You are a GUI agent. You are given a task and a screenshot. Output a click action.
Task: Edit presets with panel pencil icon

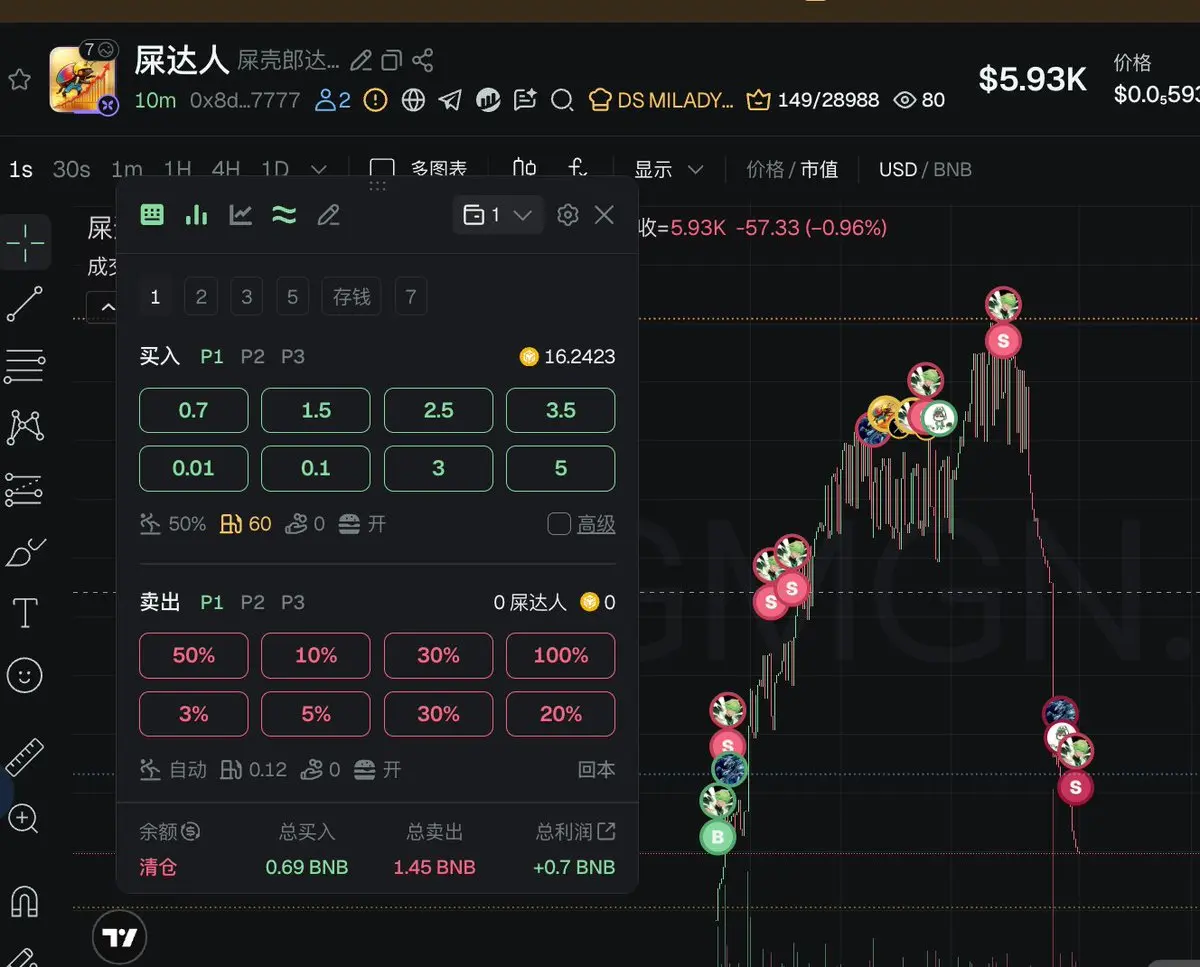(328, 215)
